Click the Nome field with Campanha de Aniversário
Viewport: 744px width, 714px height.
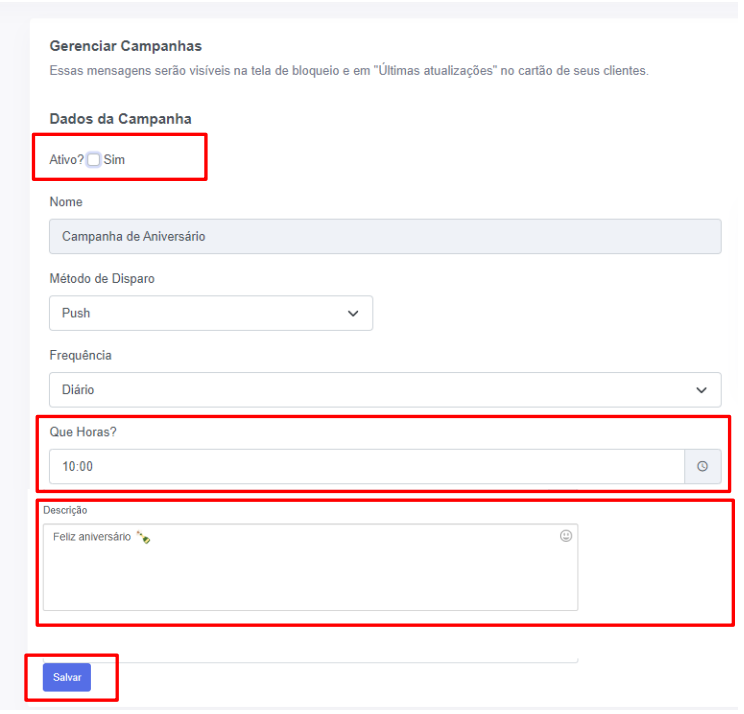tap(384, 236)
